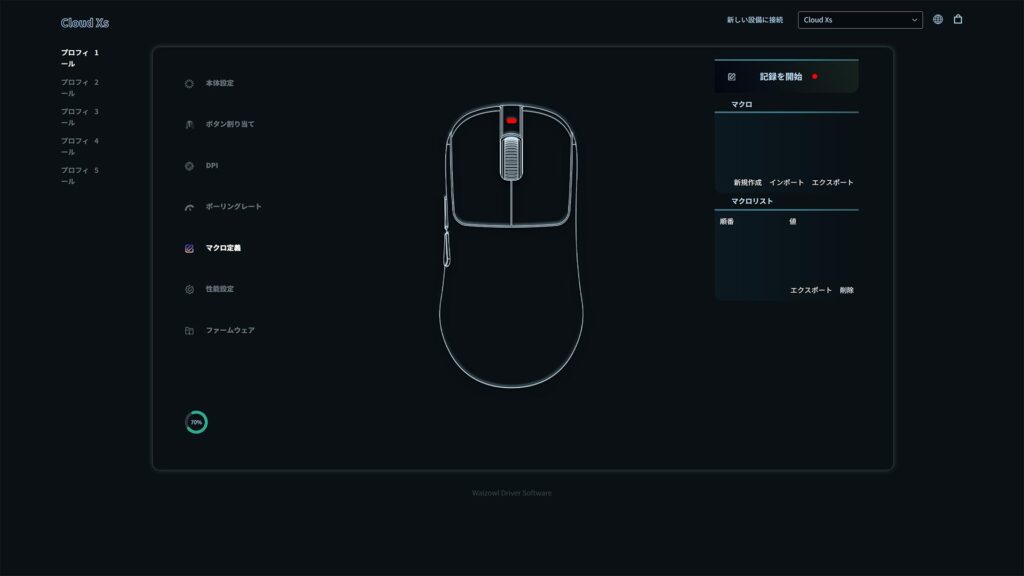Click the DPI icon in sidebar

189,166
